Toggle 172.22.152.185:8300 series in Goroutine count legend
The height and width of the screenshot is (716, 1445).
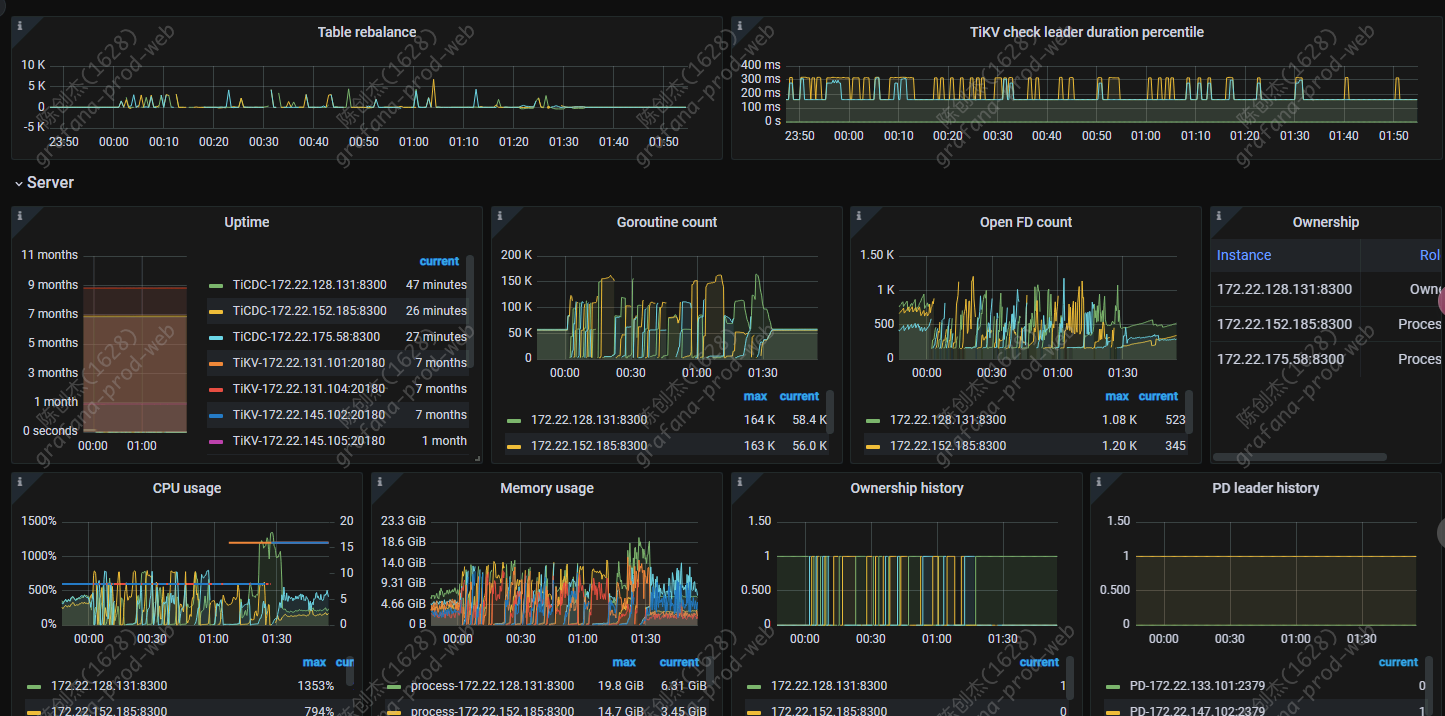click(x=589, y=446)
